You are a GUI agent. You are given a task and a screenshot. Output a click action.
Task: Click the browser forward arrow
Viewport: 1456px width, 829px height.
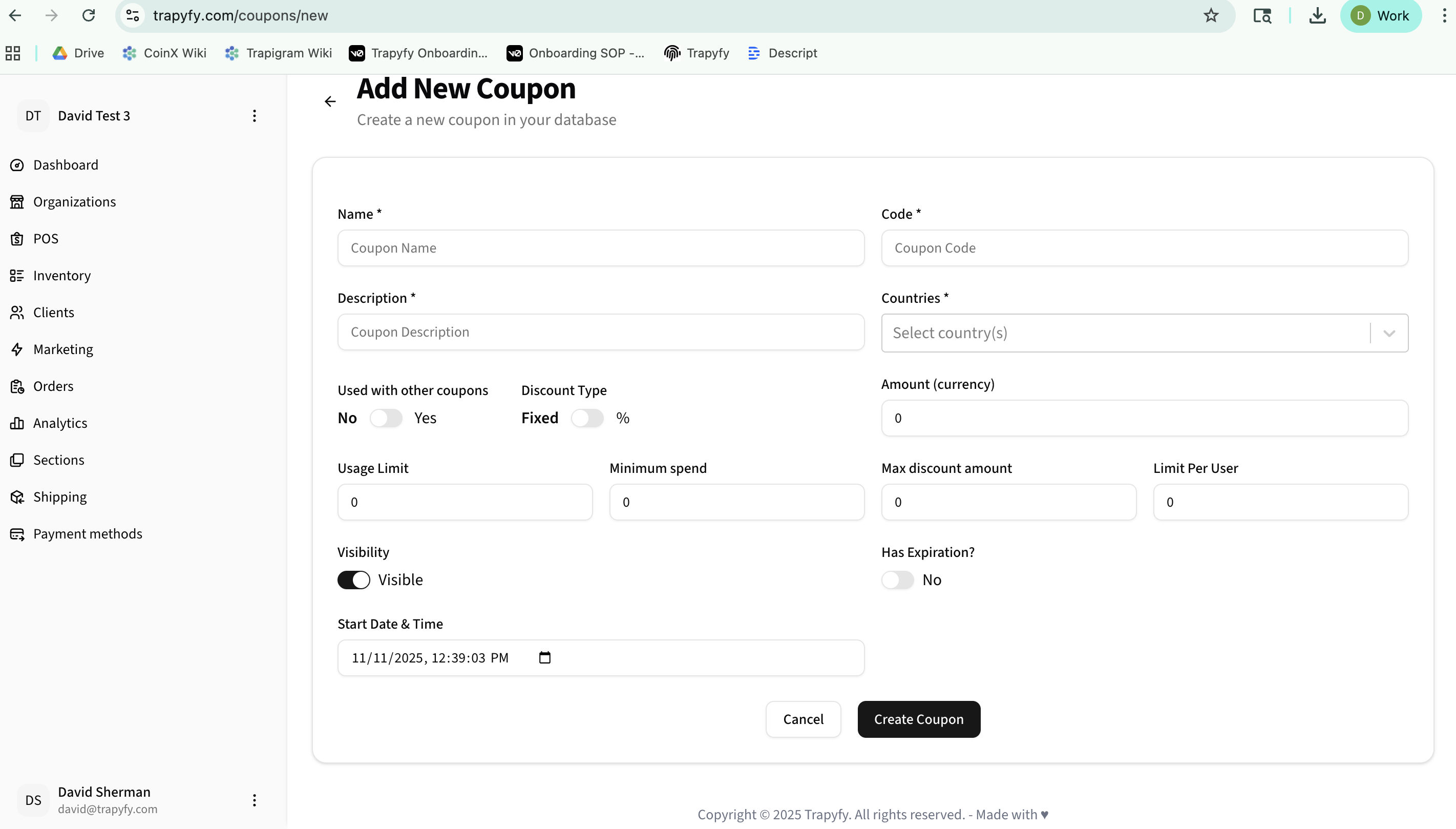(51, 15)
